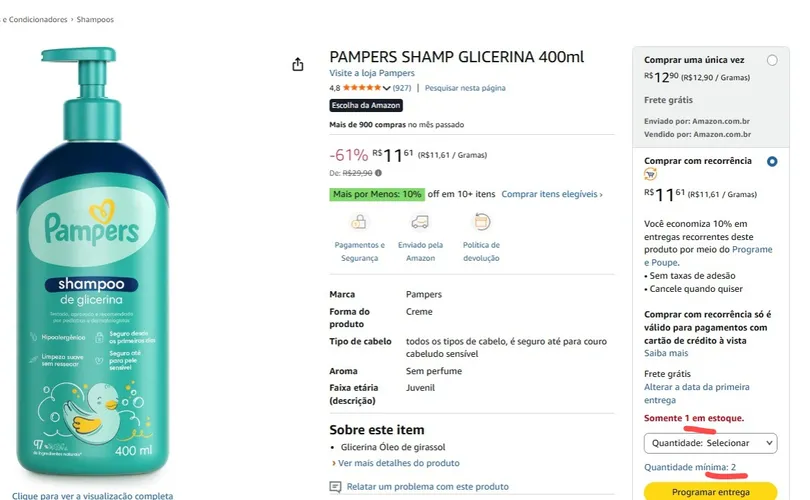Open the Pagamentos e Segurança lock icon

(x=359, y=222)
